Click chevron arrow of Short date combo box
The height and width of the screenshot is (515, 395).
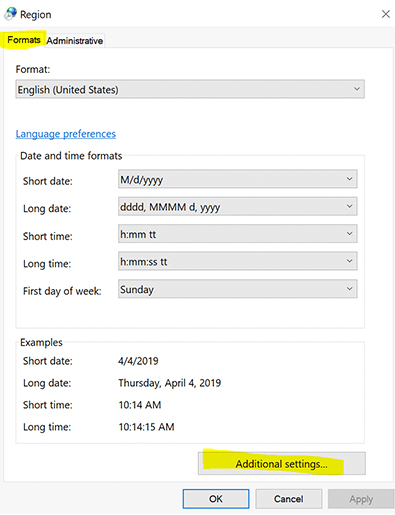pyautogui.click(x=349, y=179)
